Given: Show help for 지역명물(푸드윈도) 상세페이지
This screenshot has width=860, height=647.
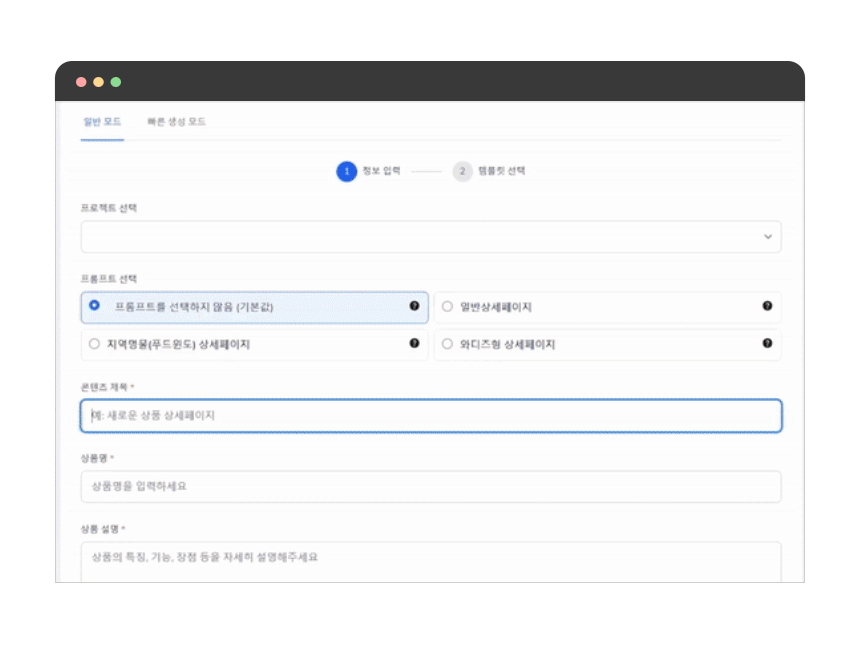Looking at the screenshot, I should [x=414, y=343].
